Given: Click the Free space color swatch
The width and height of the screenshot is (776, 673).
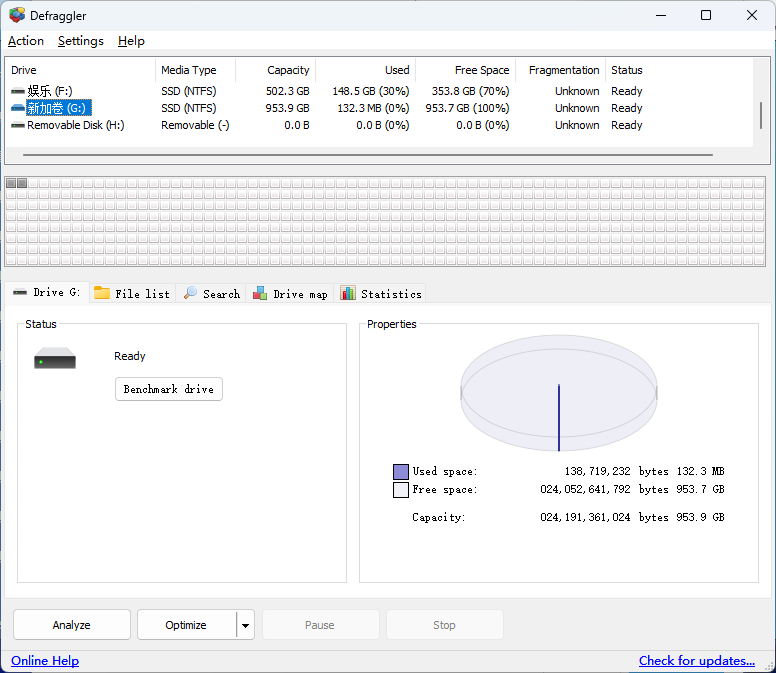Looking at the screenshot, I should point(400,490).
